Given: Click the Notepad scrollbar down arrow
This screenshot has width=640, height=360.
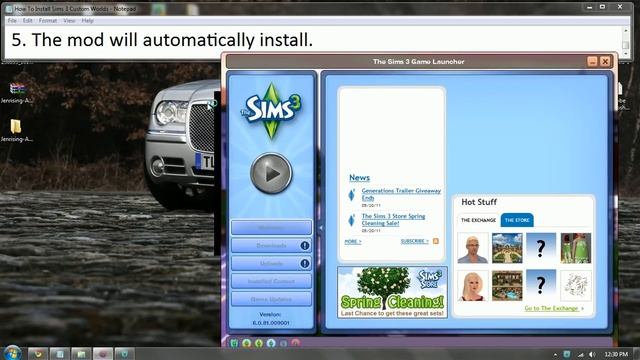Looking at the screenshot, I should 625,53.
